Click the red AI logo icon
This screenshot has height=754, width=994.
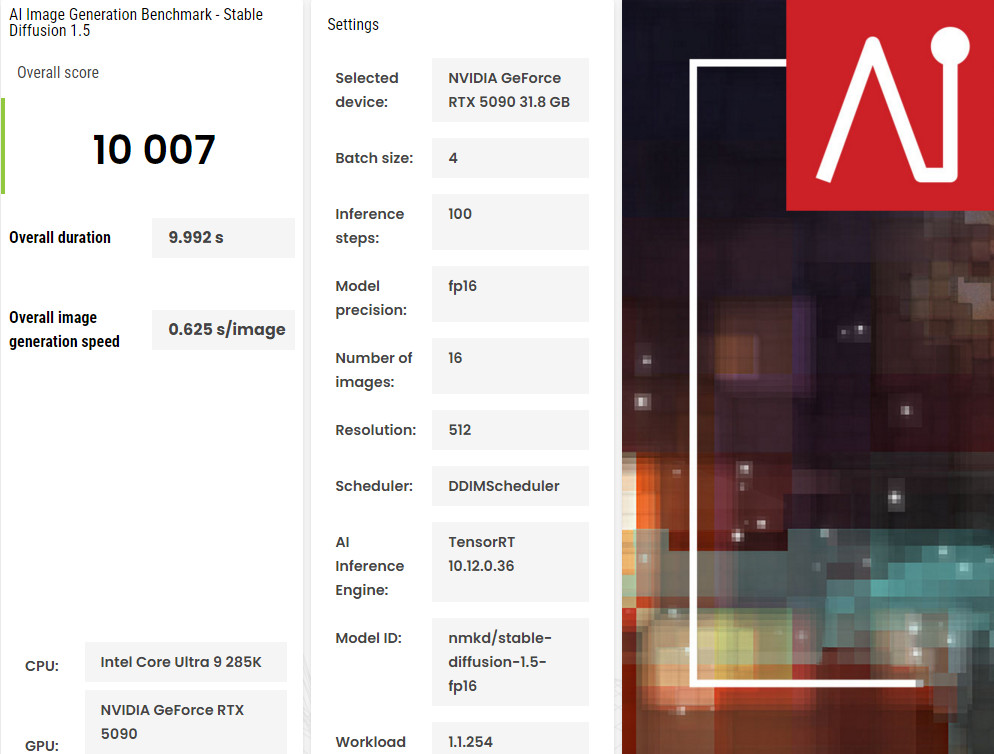(x=889, y=105)
